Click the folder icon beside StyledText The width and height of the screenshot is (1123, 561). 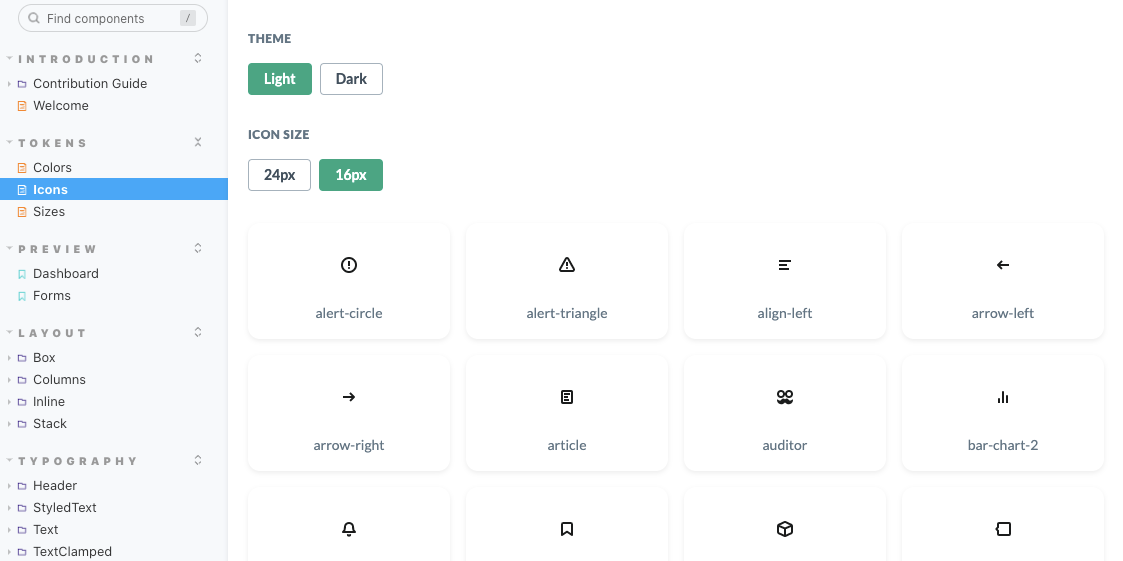pyautogui.click(x=22, y=508)
